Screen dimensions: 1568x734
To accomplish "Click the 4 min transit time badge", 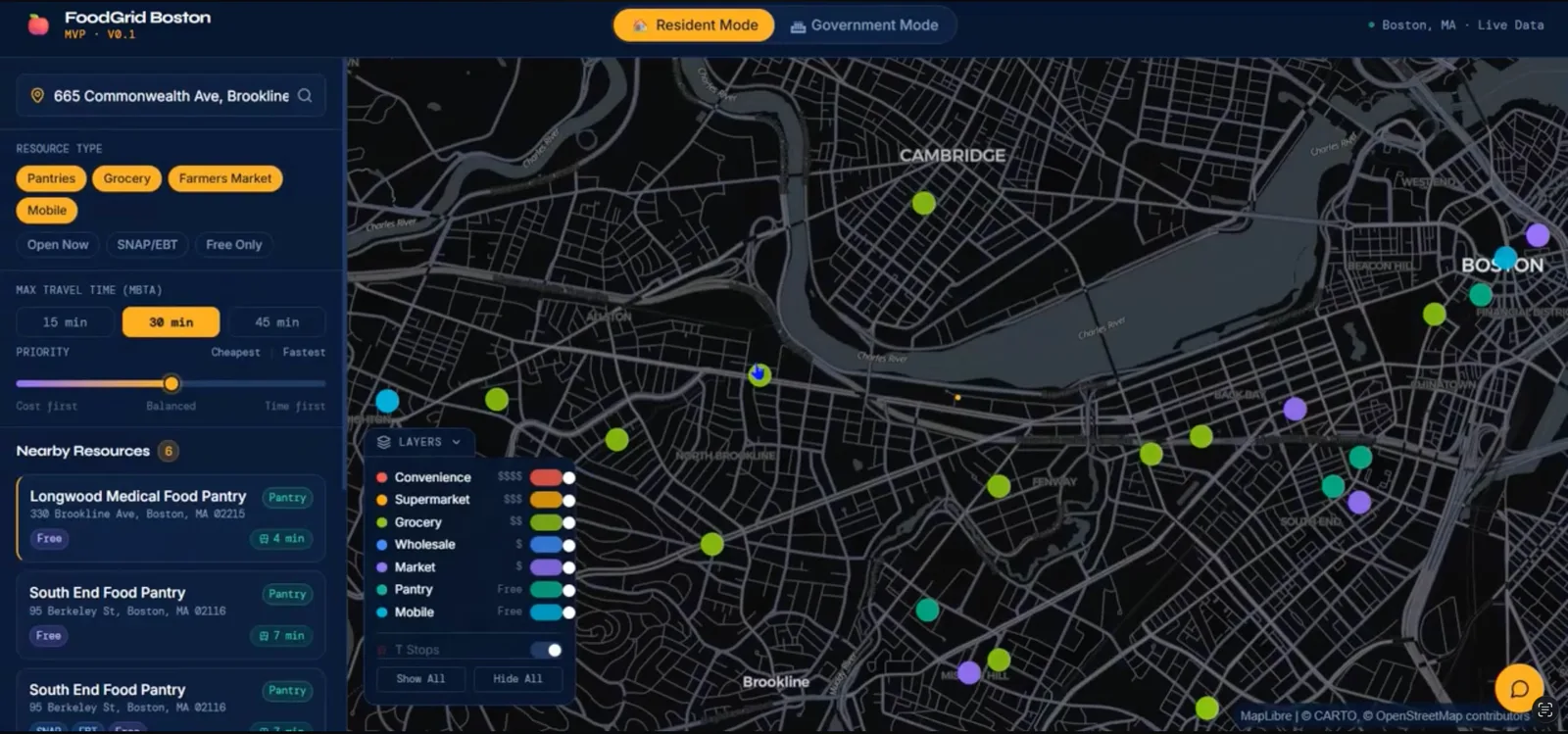I will 281,539.
